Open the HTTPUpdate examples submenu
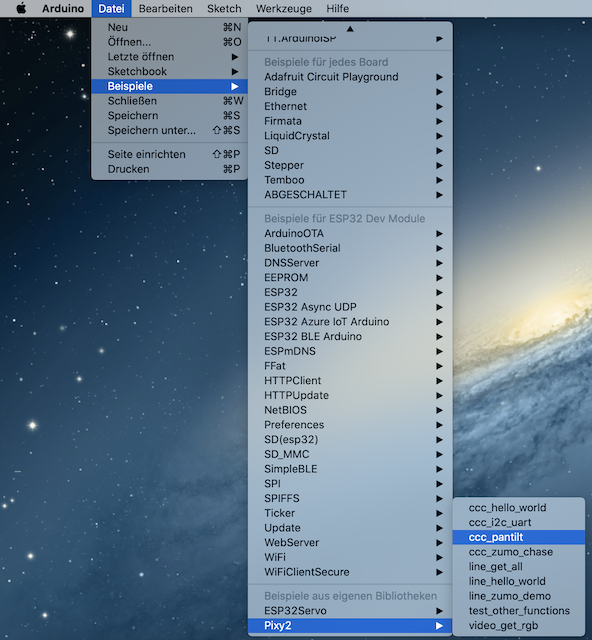Screen dimensions: 592x640 pyautogui.click(x=350, y=395)
